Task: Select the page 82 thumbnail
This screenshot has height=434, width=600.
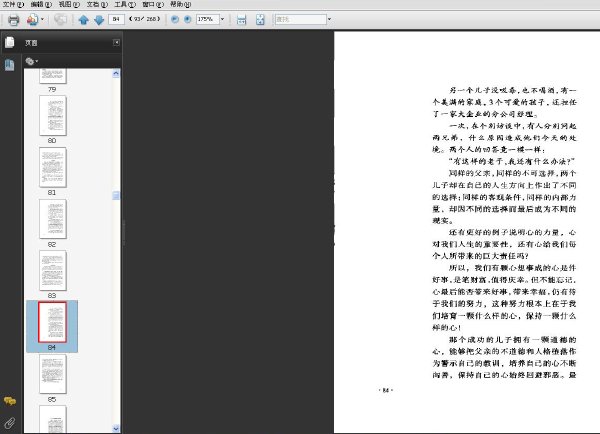Action: tap(53, 219)
